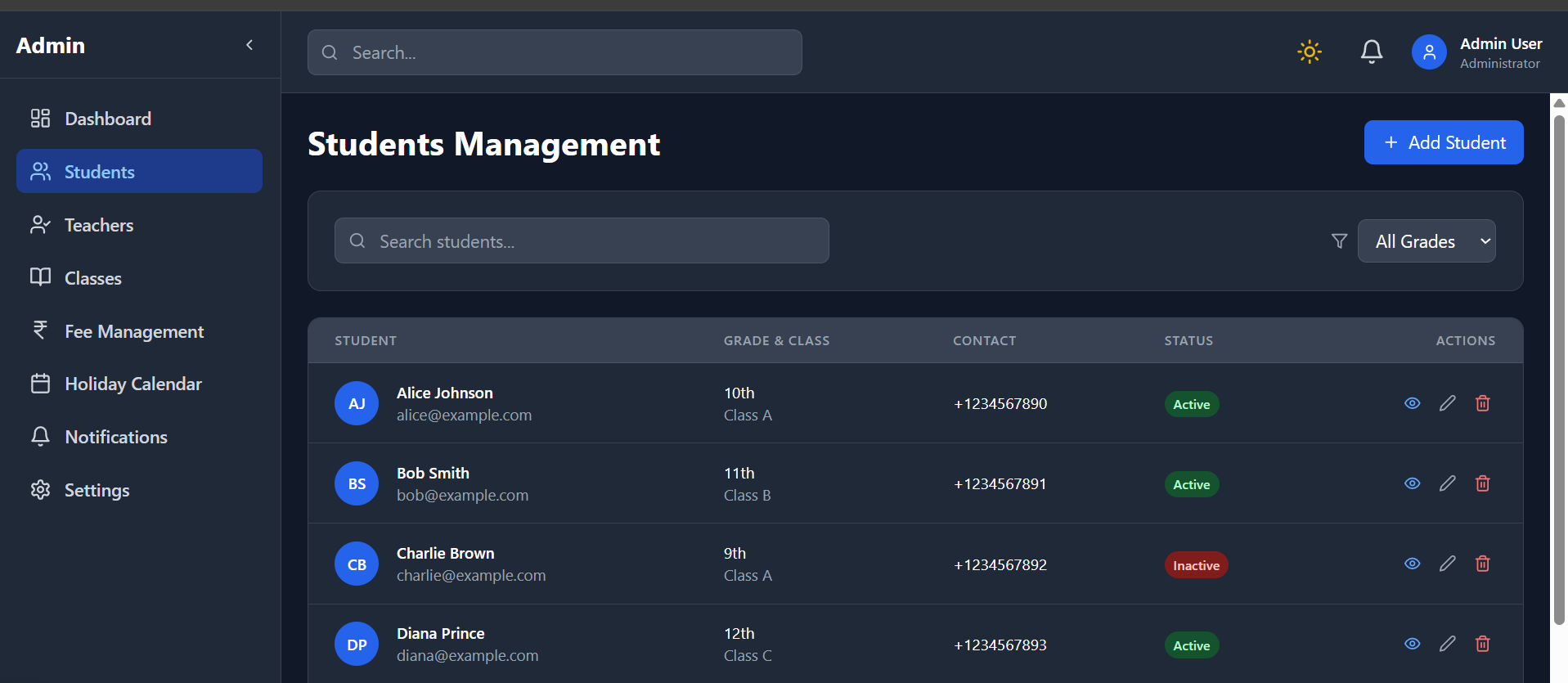Click the name Charlie Brown
The image size is (1568, 683).
pos(445,553)
